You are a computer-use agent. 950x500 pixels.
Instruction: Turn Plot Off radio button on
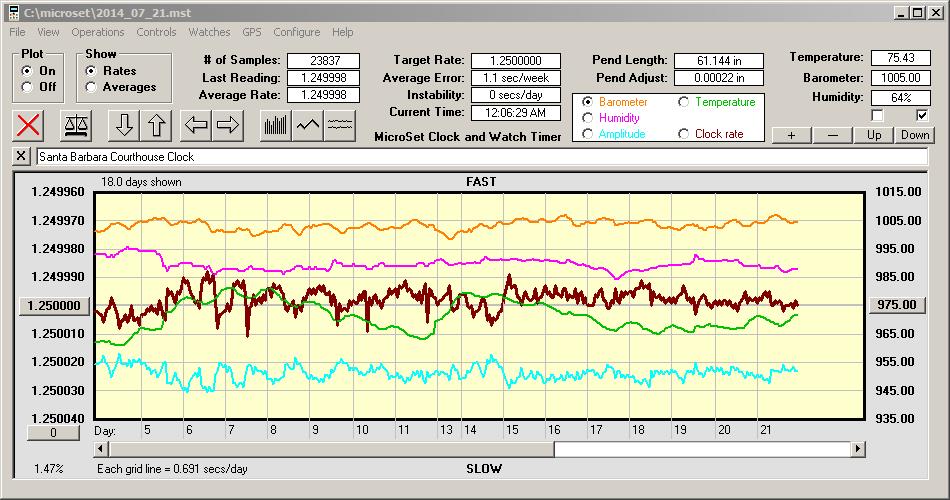[x=26, y=87]
